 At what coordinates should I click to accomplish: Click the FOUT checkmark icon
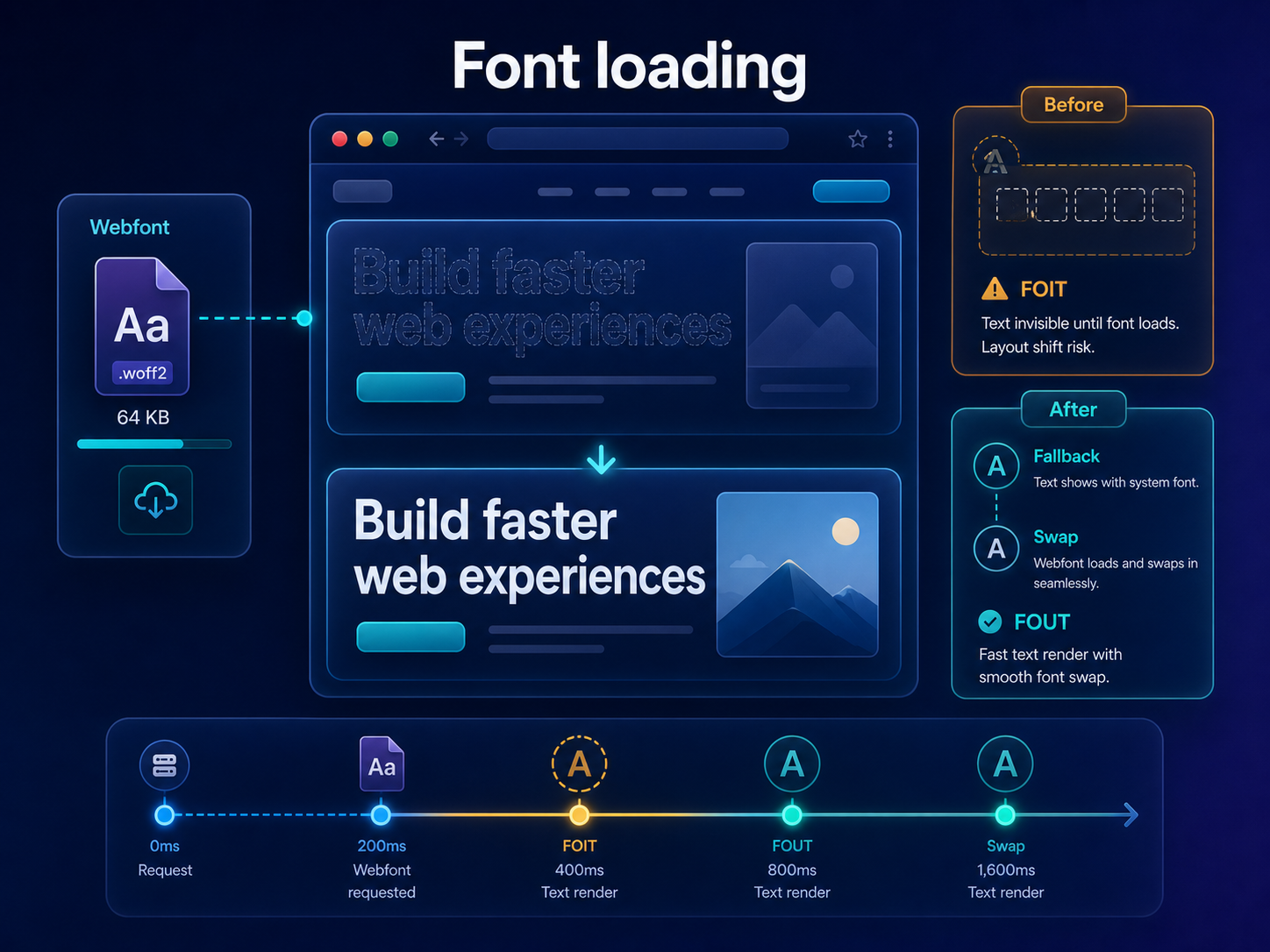tap(990, 622)
